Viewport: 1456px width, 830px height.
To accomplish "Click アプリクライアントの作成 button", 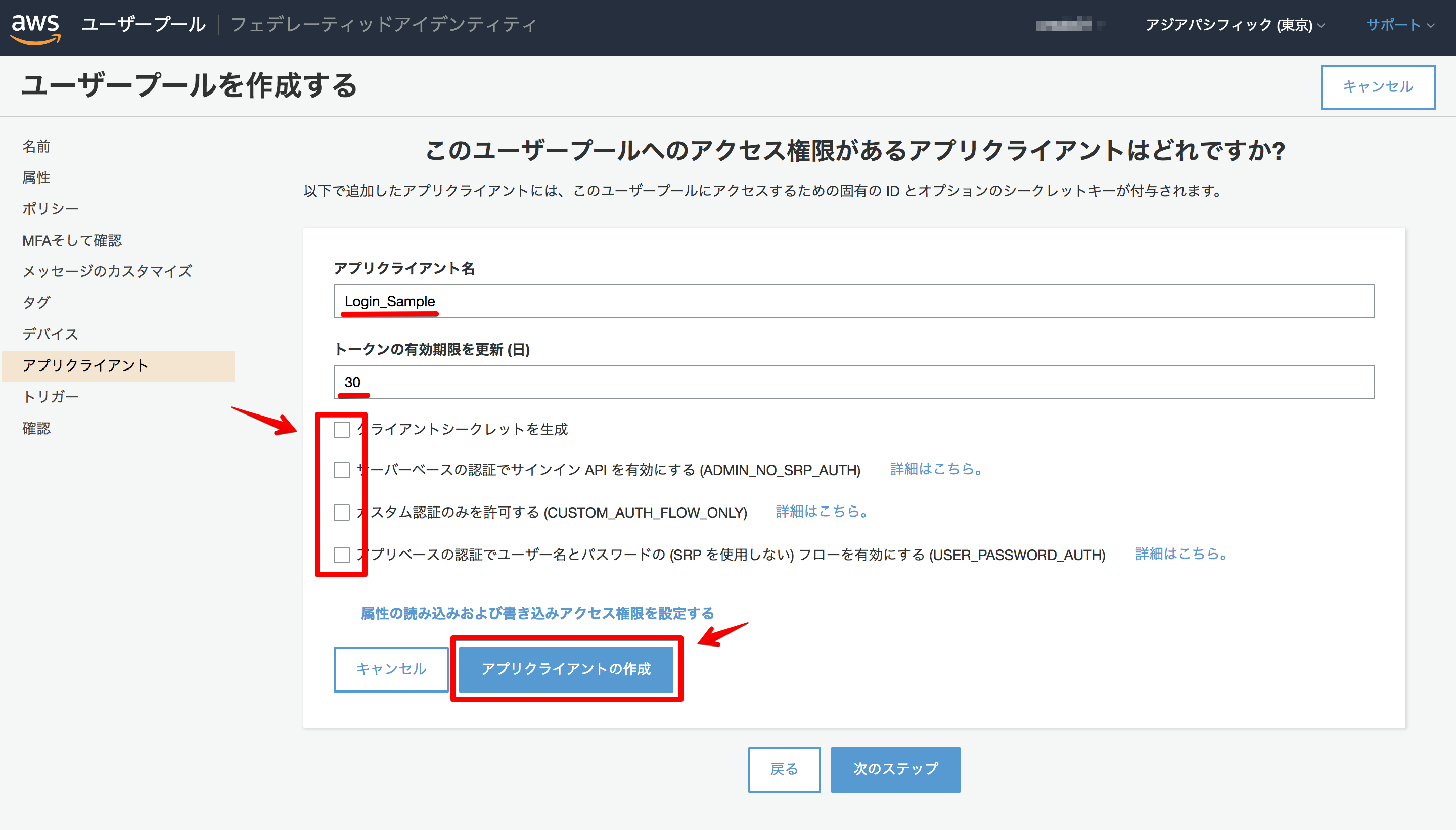I will coord(566,669).
